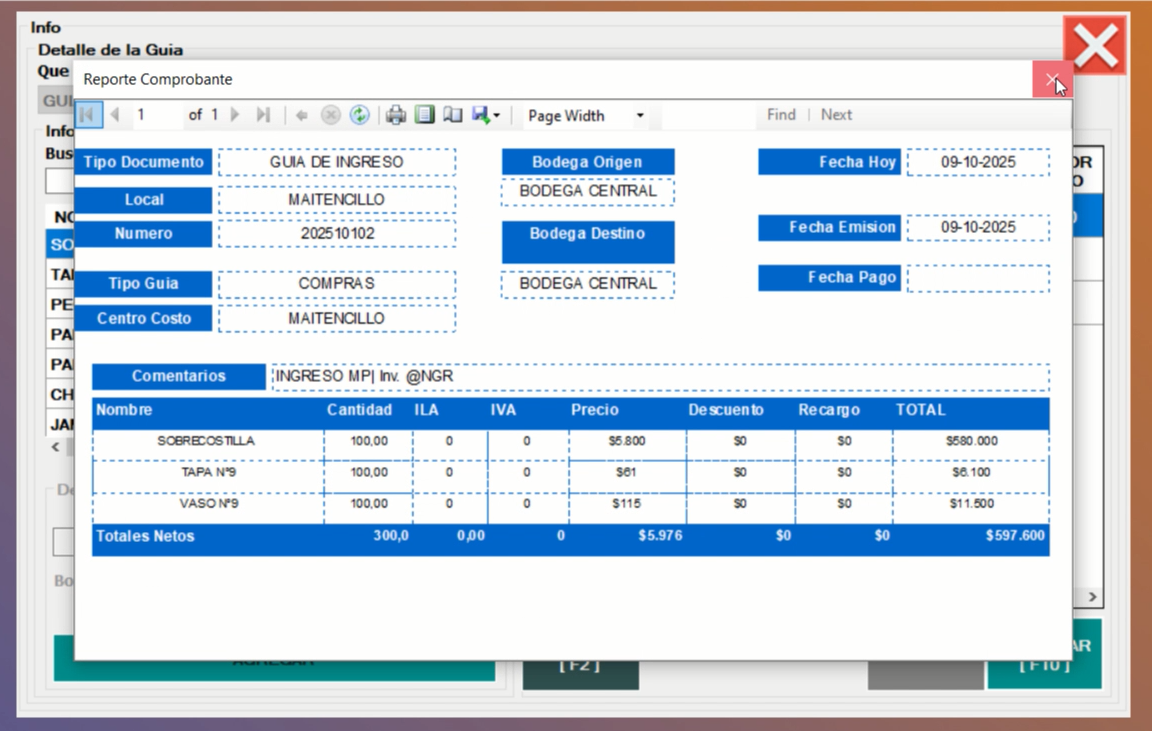Image resolution: width=1152 pixels, height=731 pixels.
Task: Open the page setup icon
Action: [453, 115]
